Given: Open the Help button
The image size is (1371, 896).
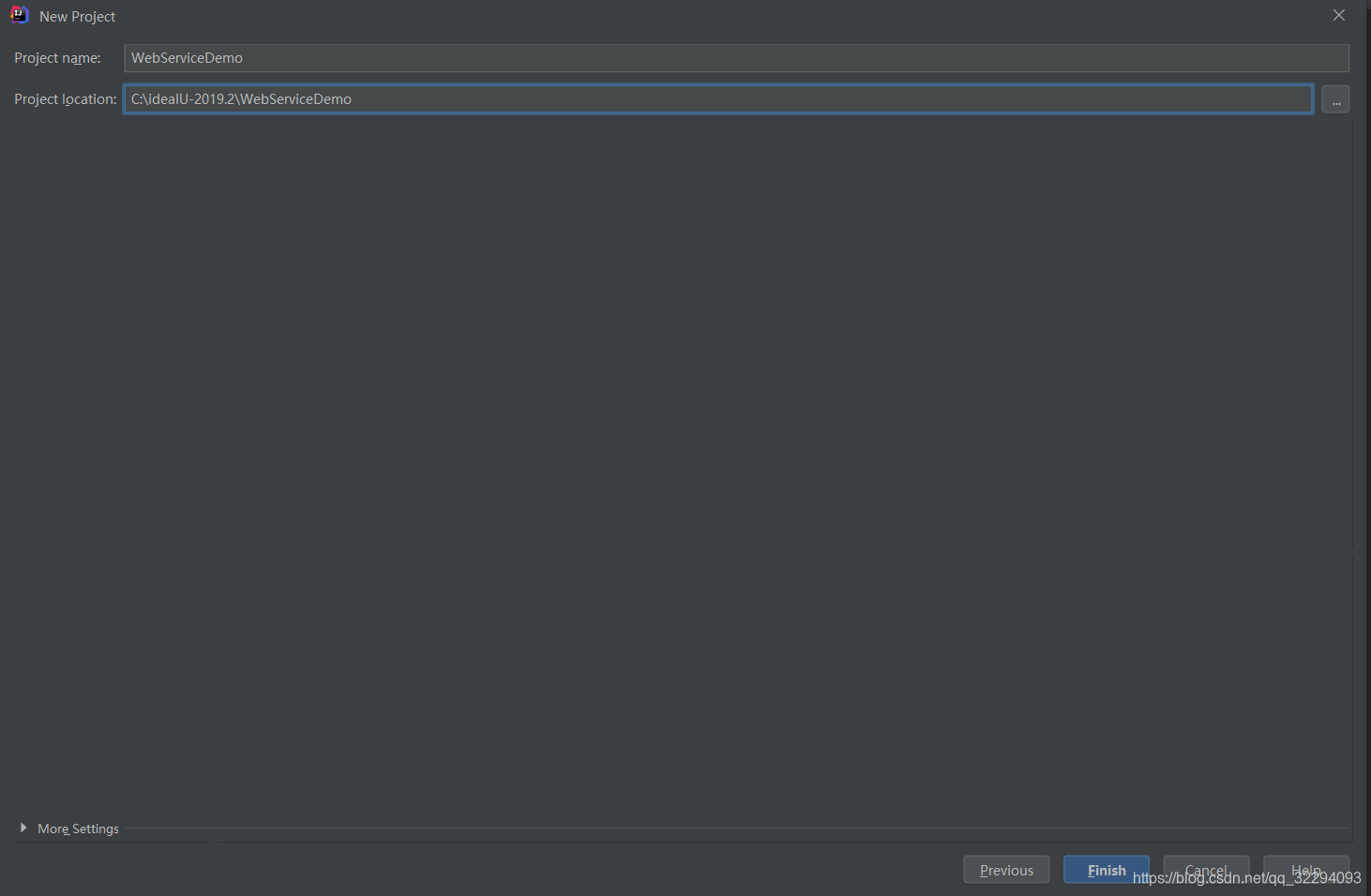Looking at the screenshot, I should pyautogui.click(x=1306, y=870).
